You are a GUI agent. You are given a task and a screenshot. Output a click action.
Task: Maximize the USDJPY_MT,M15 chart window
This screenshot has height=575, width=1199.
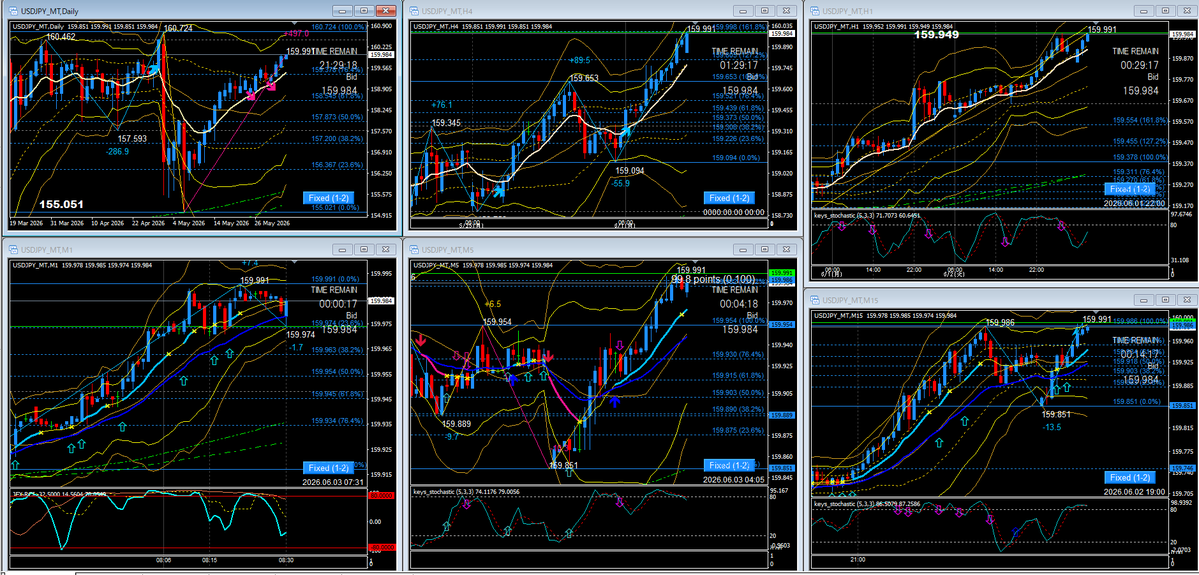1165,299
